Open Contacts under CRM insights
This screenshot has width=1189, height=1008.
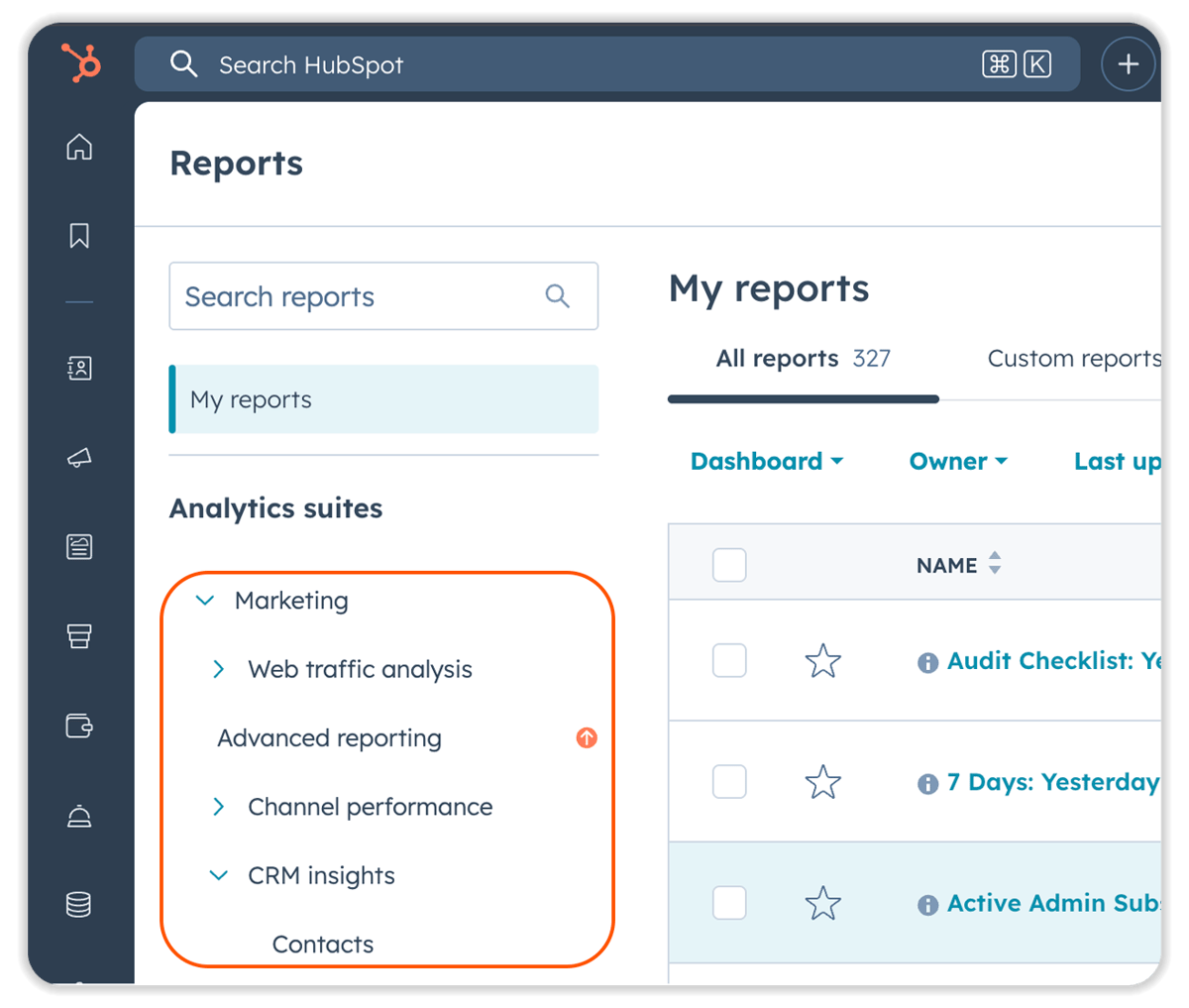(x=323, y=945)
